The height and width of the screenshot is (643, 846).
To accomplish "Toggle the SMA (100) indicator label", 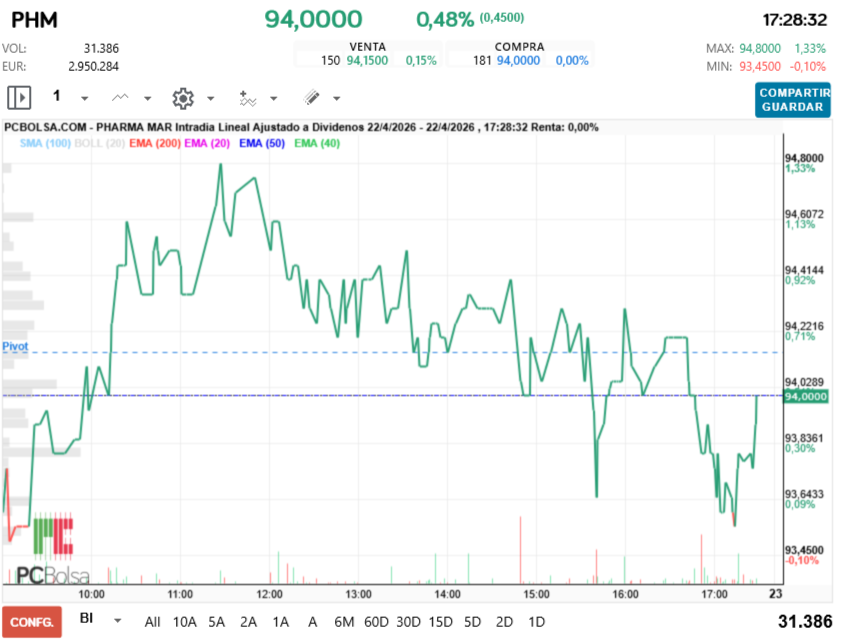I will tap(45, 143).
